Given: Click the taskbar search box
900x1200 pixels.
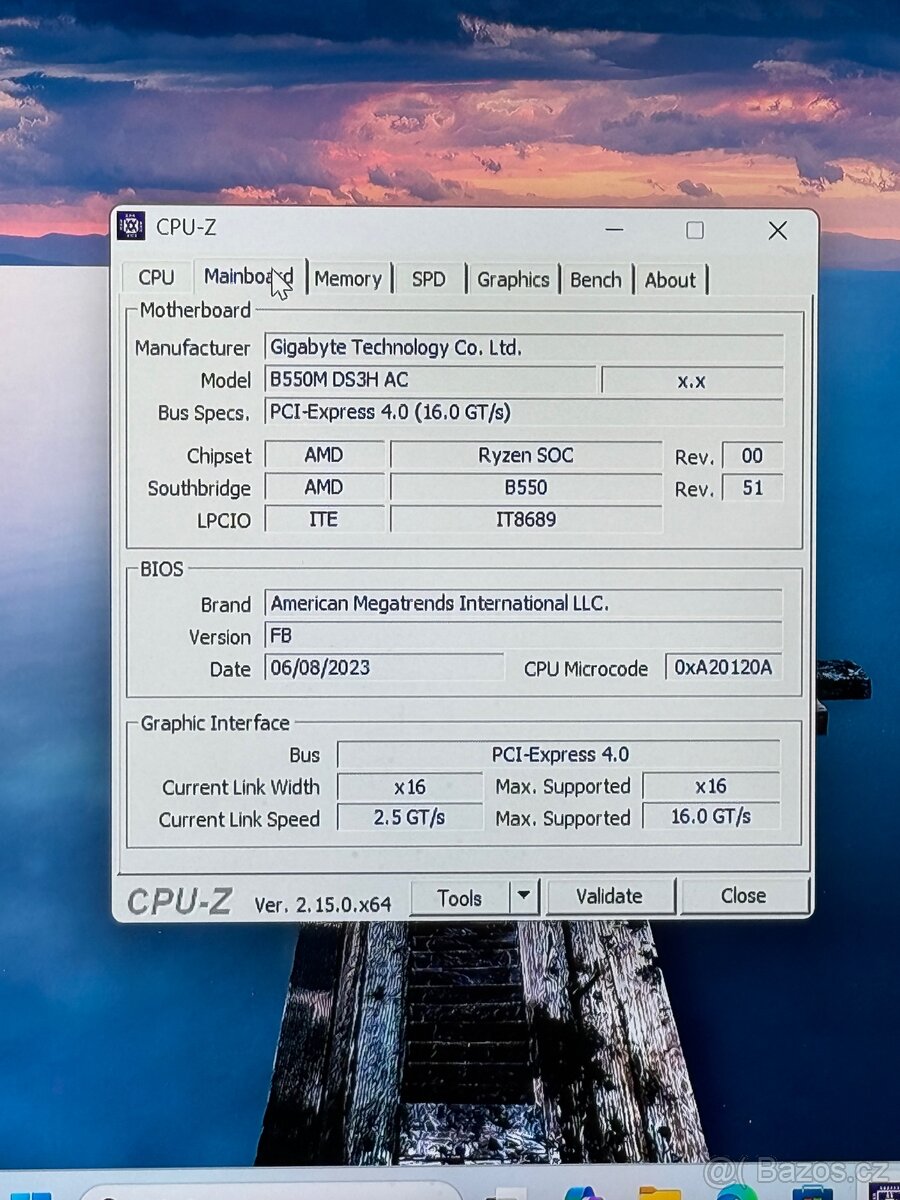Looking at the screenshot, I should click(x=270, y=1192).
